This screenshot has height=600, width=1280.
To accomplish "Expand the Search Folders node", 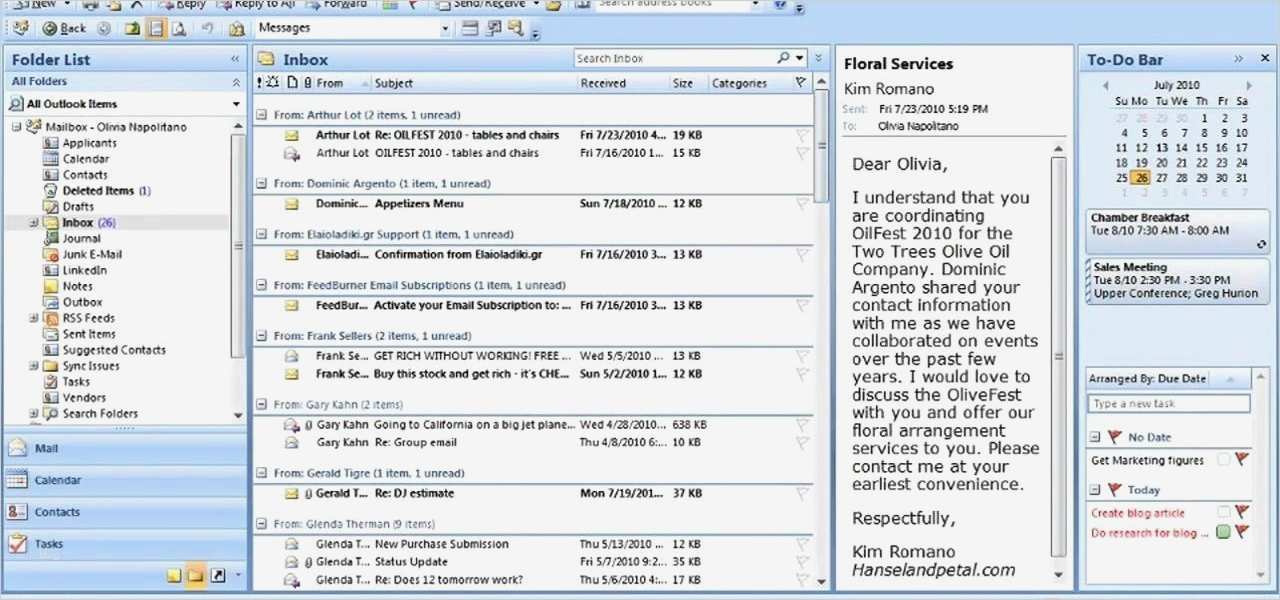I will click(34, 414).
